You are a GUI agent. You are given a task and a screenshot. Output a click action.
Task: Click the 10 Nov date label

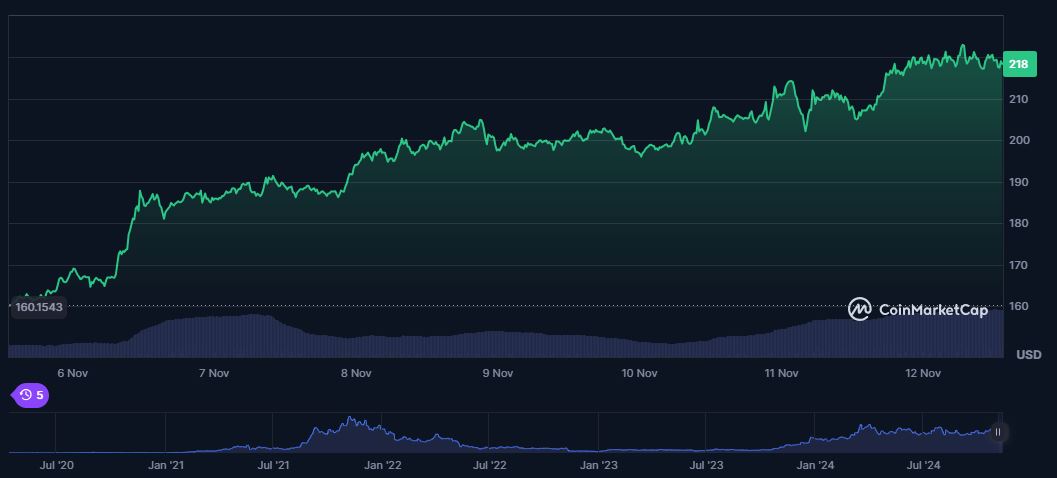pos(639,373)
